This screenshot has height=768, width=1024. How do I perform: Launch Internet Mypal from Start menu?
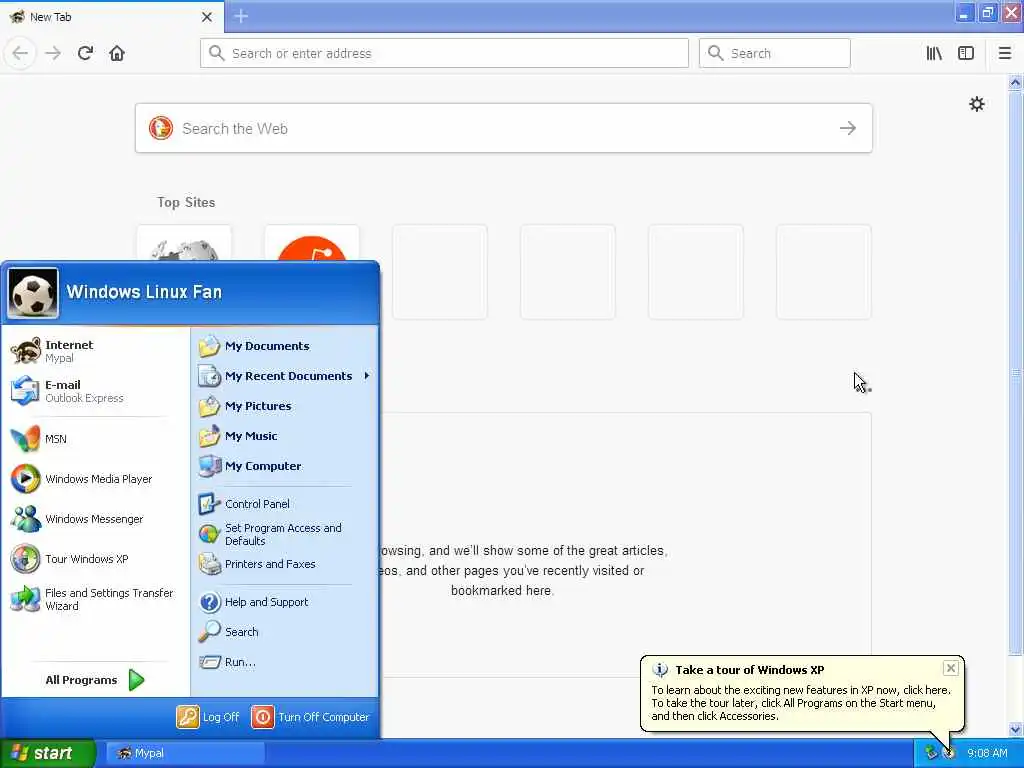(x=95, y=351)
